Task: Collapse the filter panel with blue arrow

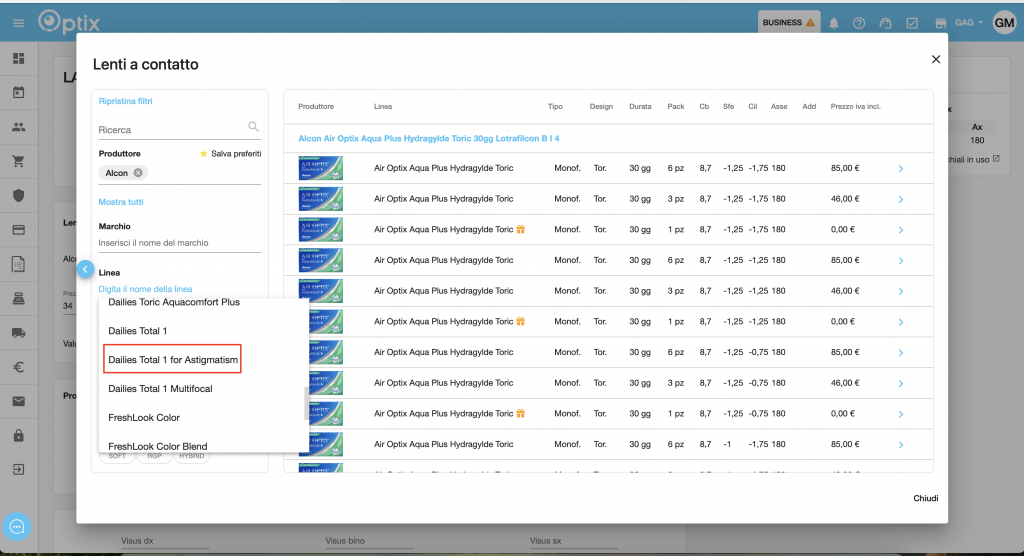Action: [x=86, y=269]
